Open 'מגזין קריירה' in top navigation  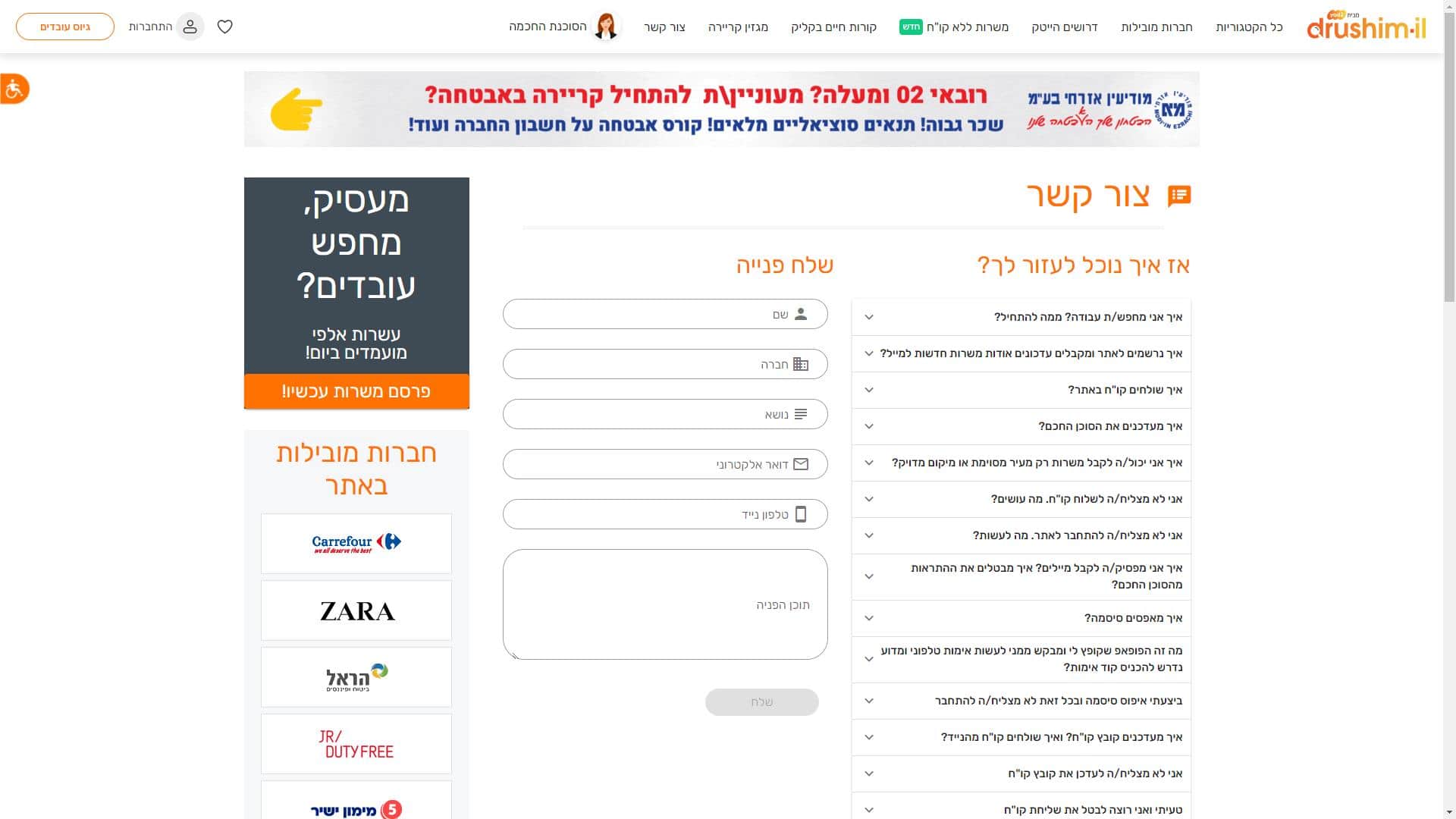pos(738,27)
